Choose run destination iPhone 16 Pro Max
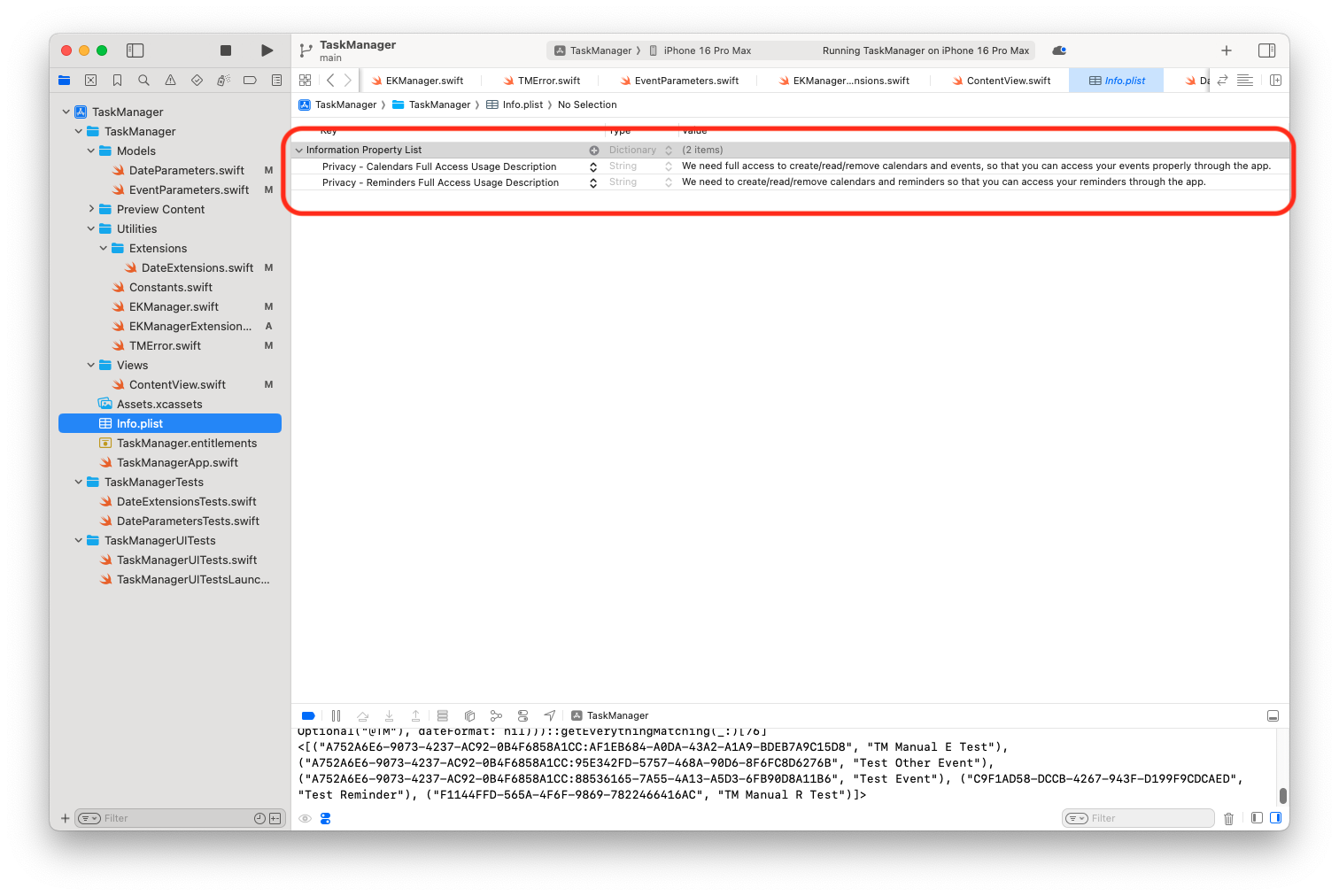This screenshot has height=896, width=1339. pos(700,50)
